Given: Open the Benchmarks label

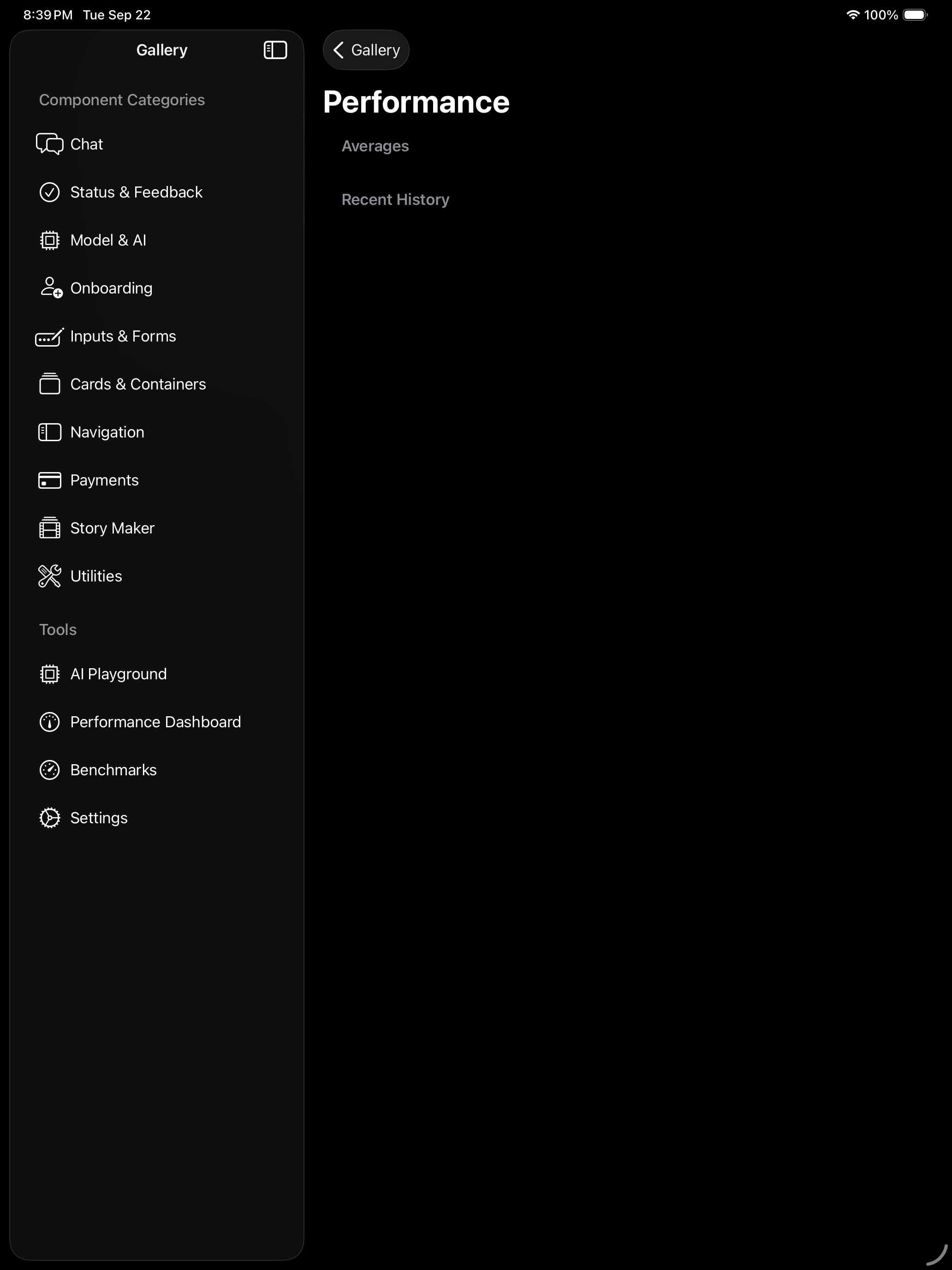Looking at the screenshot, I should [x=113, y=770].
